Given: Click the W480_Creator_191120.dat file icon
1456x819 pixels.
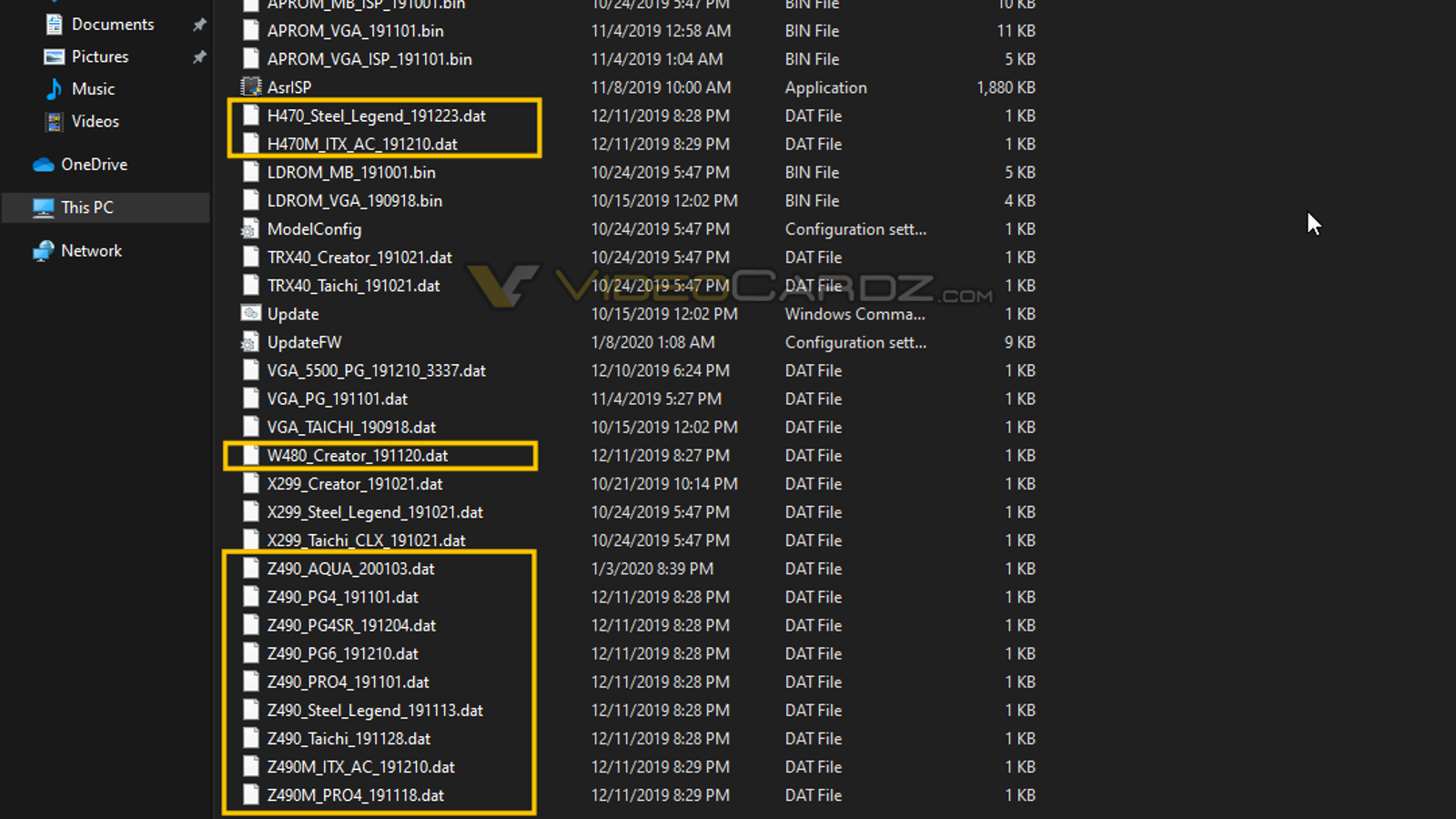Looking at the screenshot, I should 251,455.
